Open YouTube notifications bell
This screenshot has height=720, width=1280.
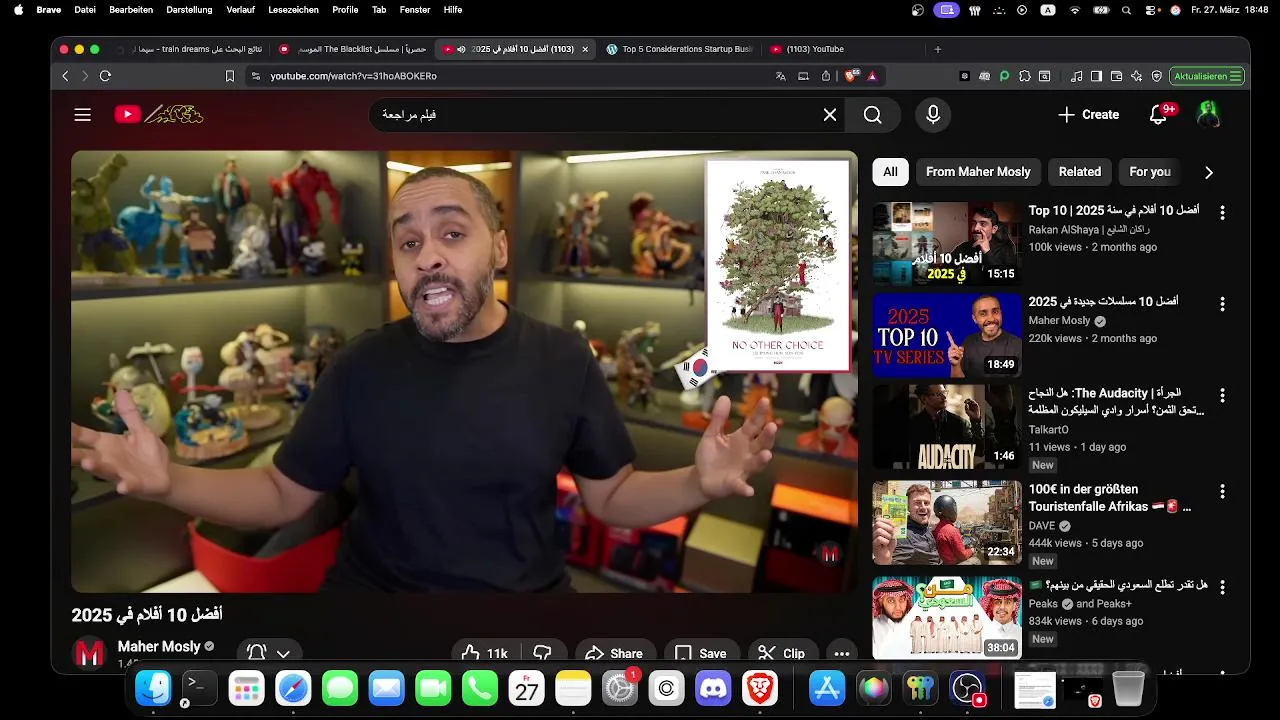coord(1160,114)
